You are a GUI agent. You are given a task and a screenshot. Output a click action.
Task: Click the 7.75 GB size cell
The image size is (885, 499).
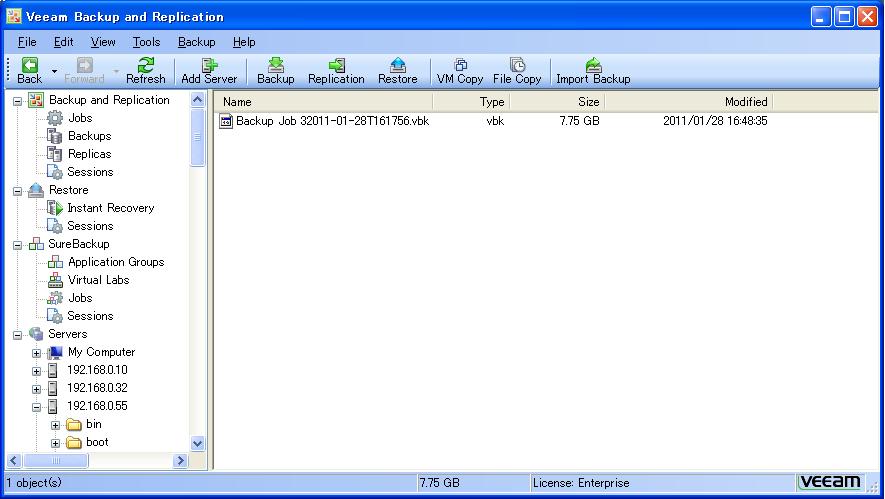579,121
